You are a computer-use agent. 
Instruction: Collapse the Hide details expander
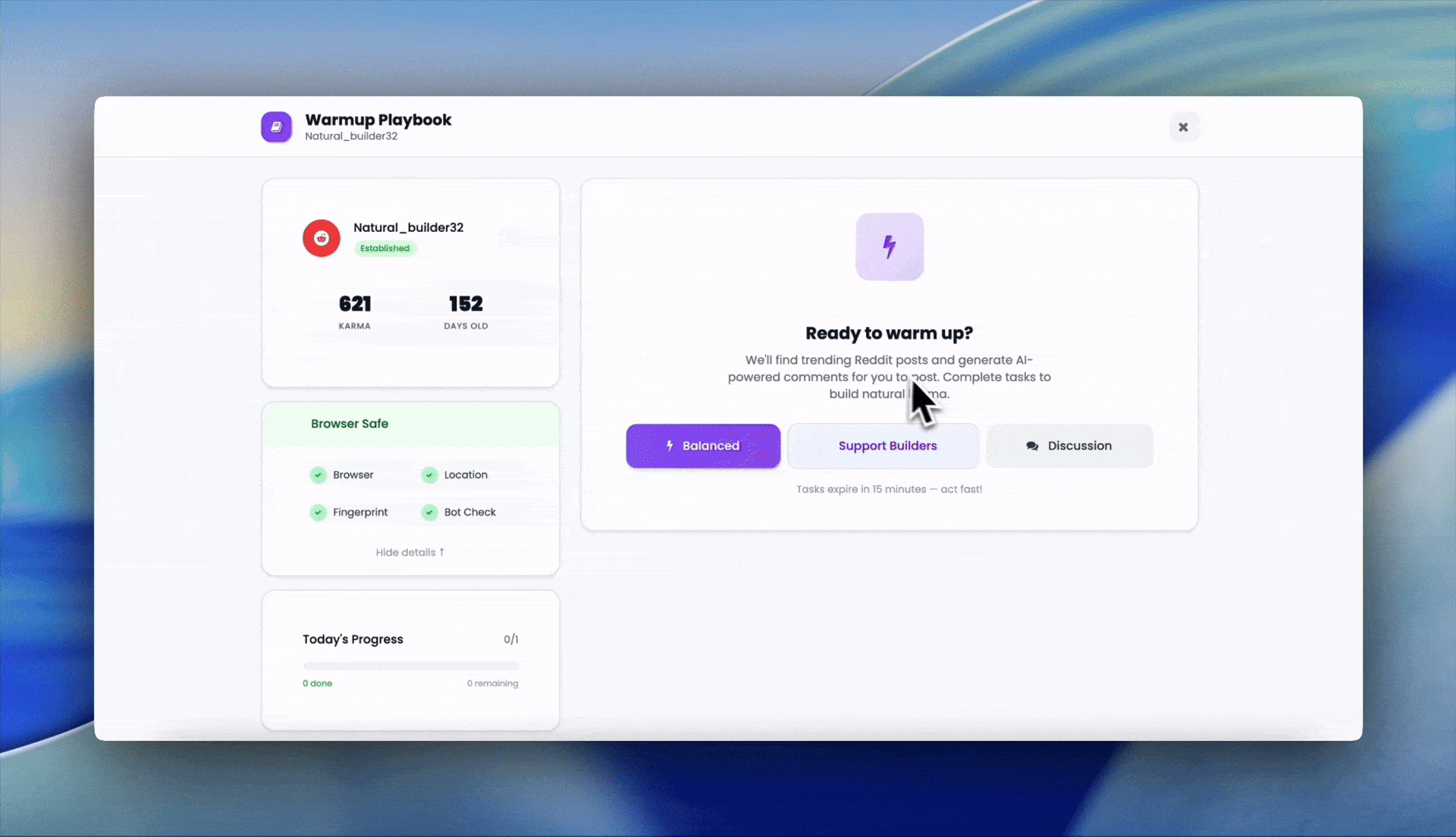(410, 552)
